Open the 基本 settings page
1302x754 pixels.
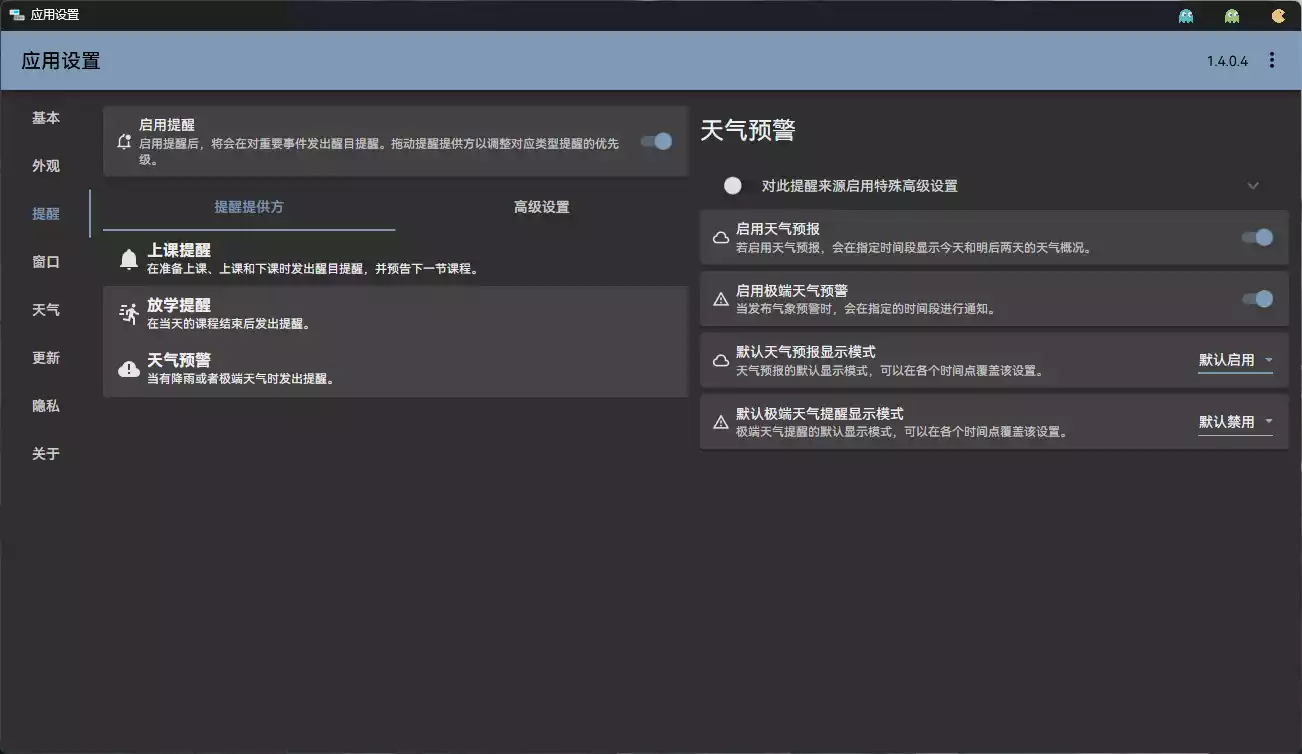[46, 118]
